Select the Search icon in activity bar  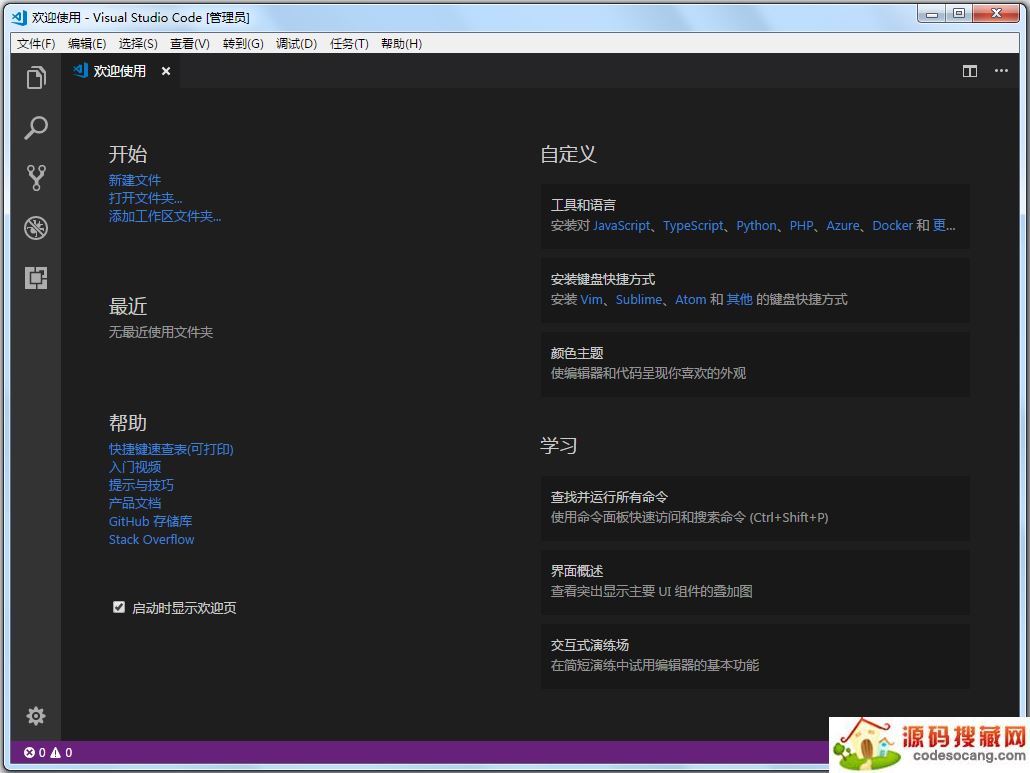(x=36, y=128)
